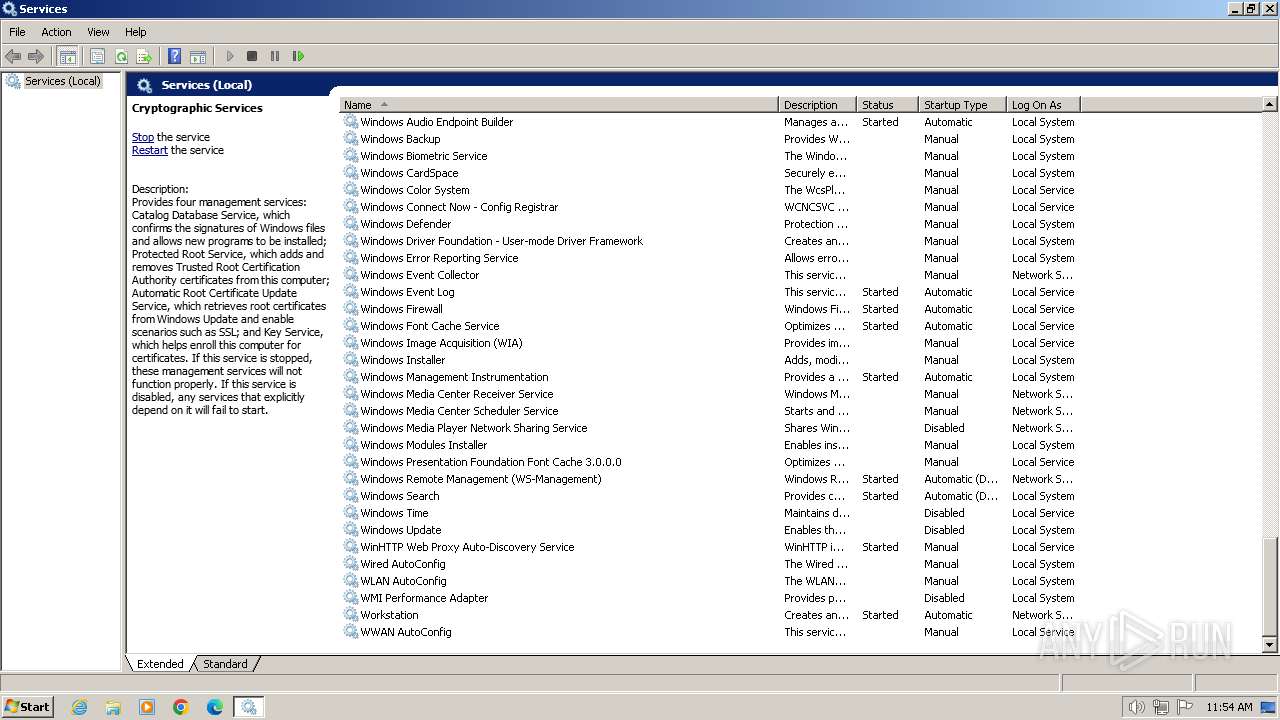
Task: Click the Refresh toolbar icon
Action: pos(121,57)
